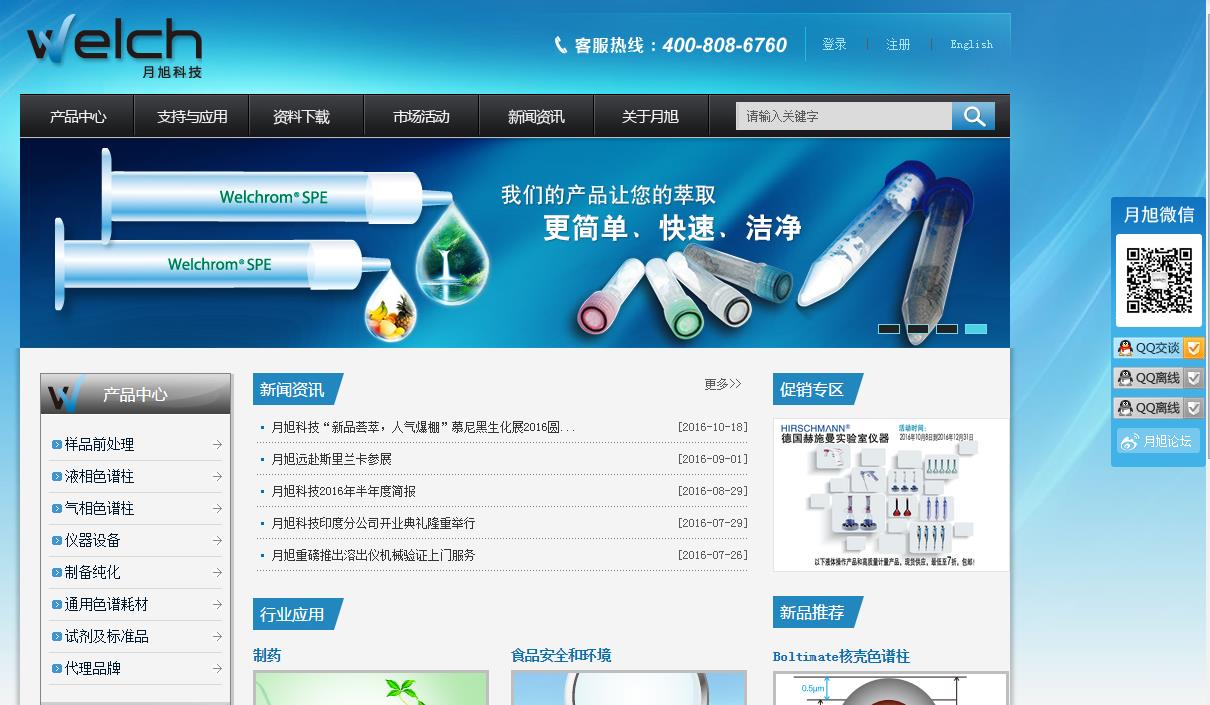Open Hirschmann promotion image
The height and width of the screenshot is (705, 1210).
pos(891,495)
